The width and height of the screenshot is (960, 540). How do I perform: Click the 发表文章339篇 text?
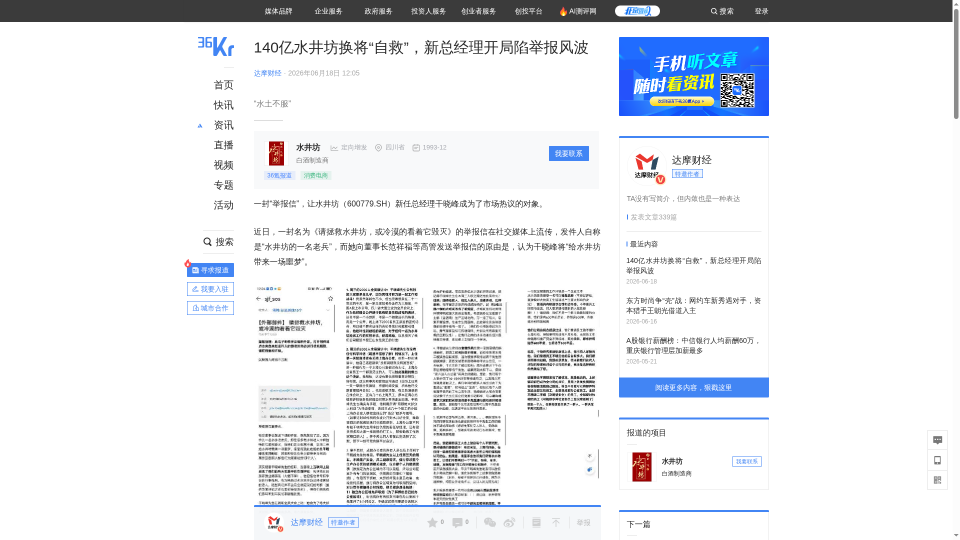click(x=653, y=217)
